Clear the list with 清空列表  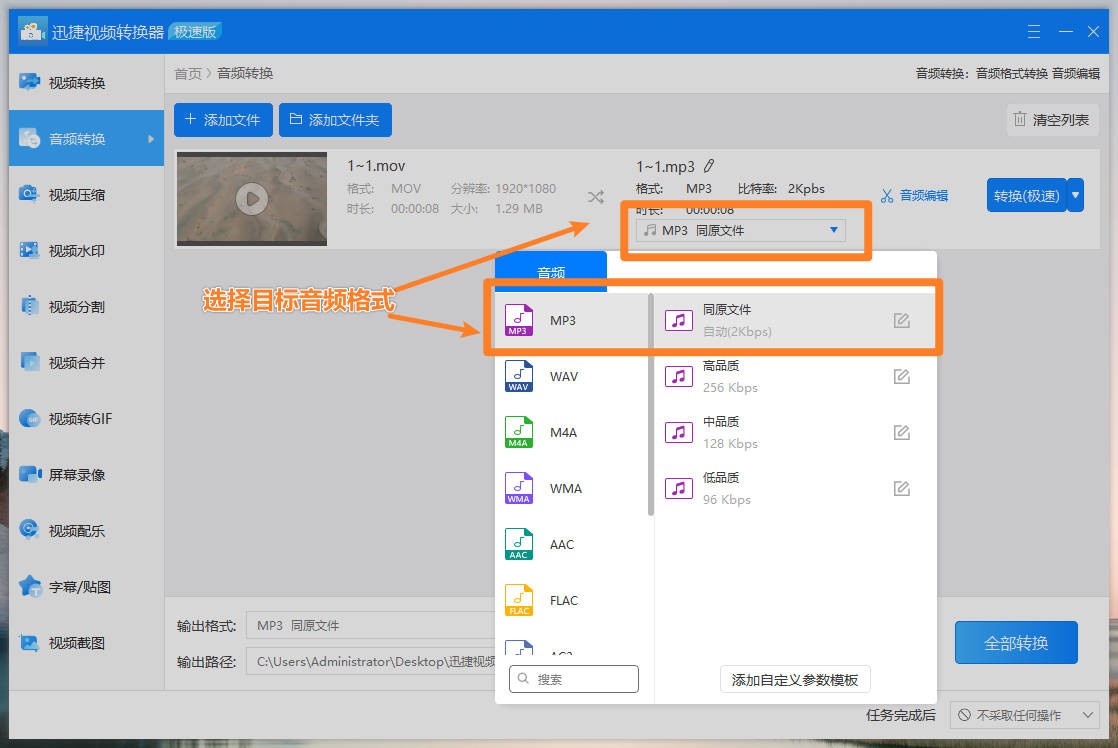1052,120
